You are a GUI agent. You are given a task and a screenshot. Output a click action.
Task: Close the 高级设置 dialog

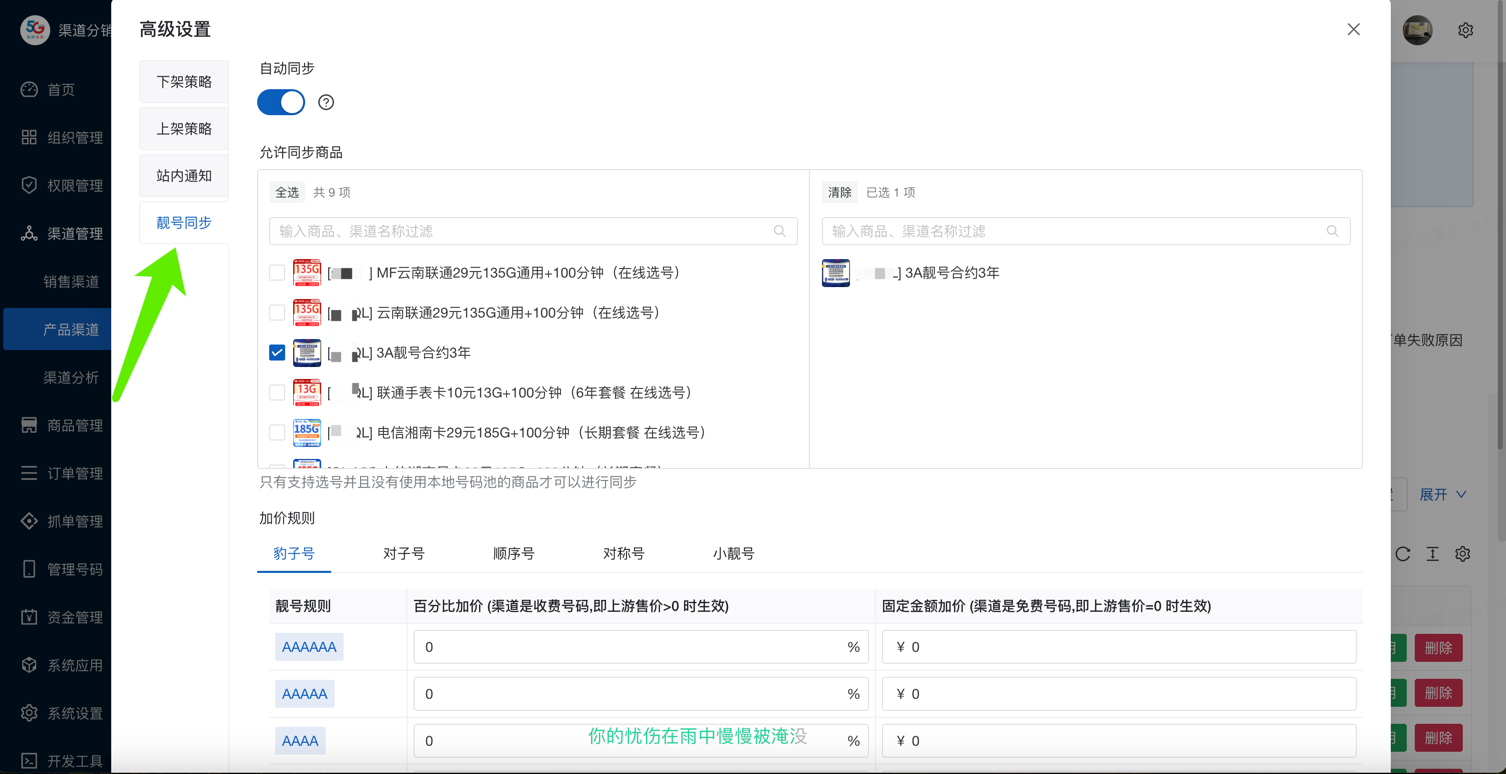pyautogui.click(x=1353, y=29)
